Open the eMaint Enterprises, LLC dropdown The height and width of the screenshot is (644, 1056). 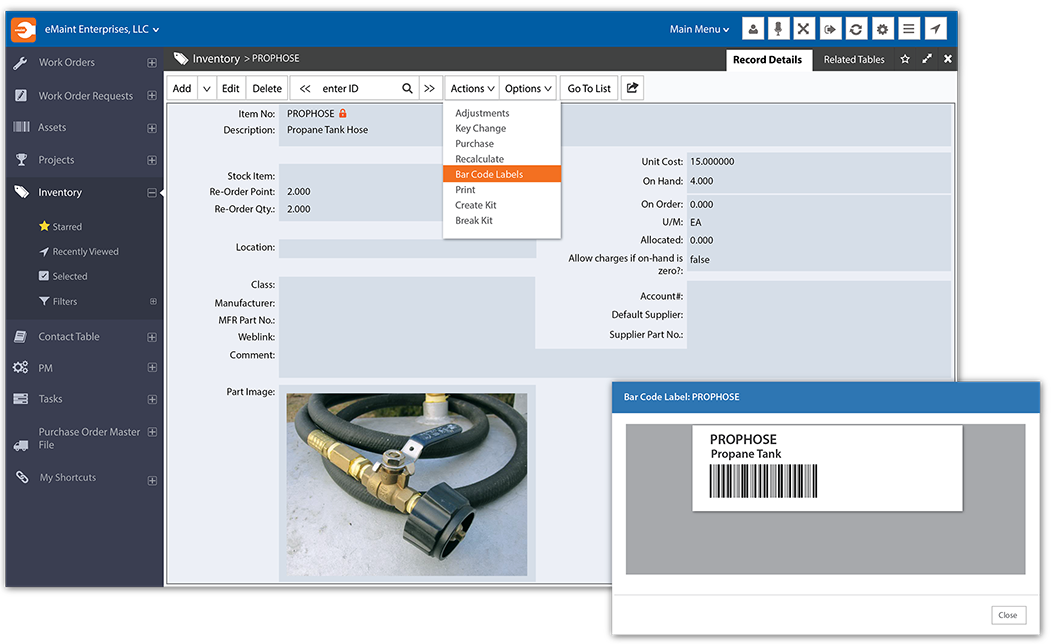(102, 29)
